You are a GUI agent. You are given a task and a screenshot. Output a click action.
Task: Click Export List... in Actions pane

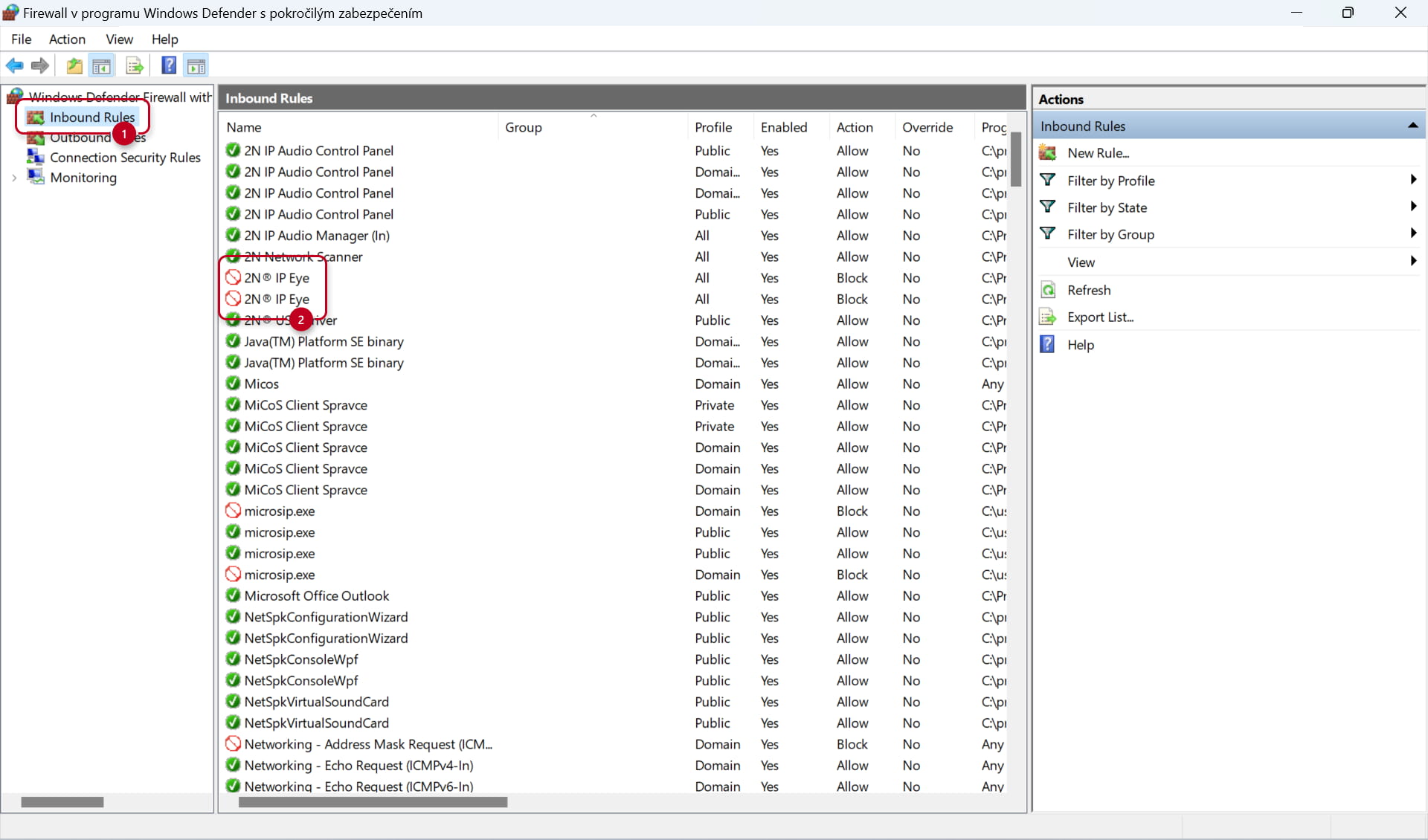1100,317
